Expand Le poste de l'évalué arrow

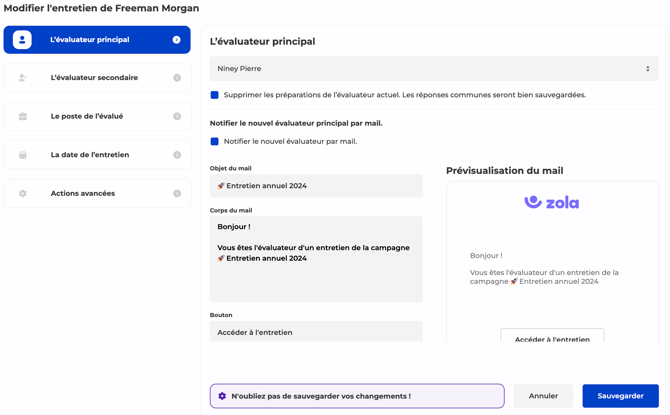point(177,117)
